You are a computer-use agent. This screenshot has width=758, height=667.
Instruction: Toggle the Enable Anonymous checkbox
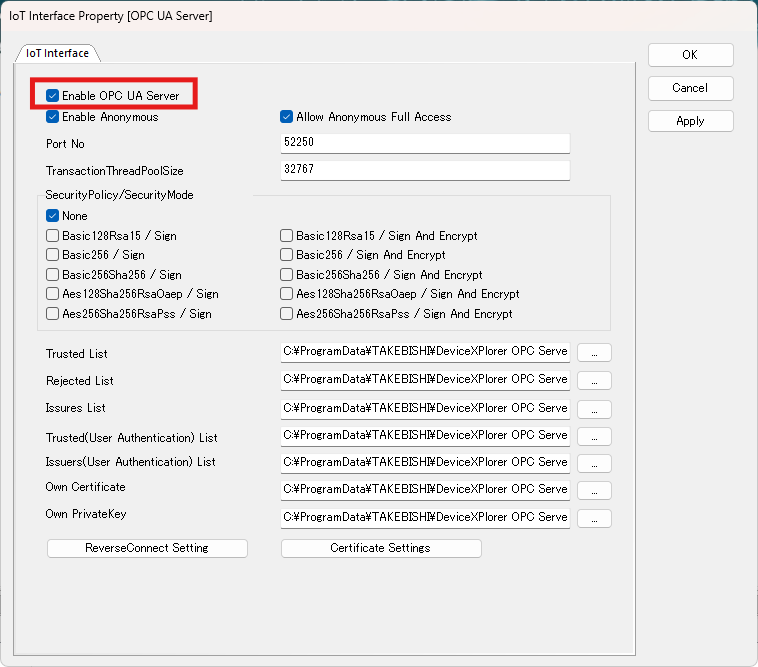click(53, 117)
